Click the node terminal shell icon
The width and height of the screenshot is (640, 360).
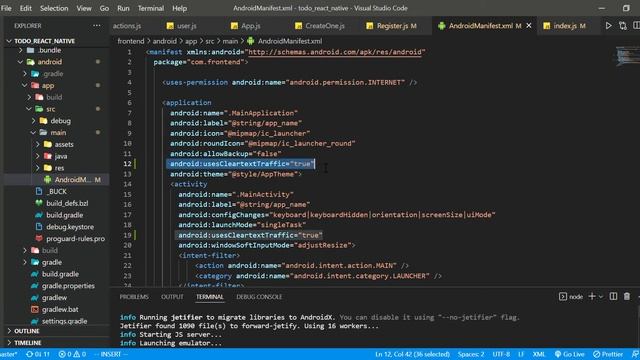pos(563,297)
